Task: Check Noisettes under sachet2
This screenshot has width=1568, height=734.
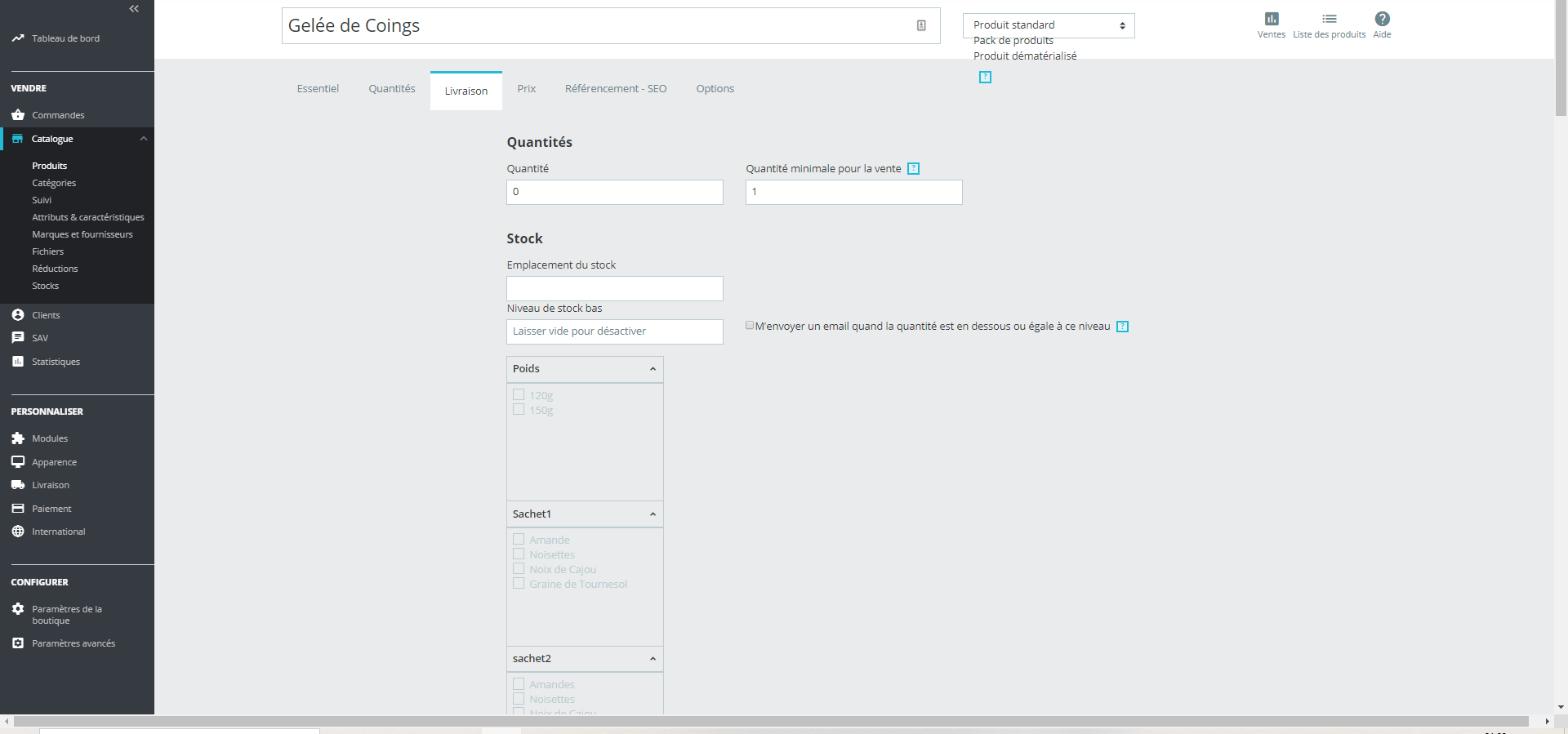Action: coord(519,698)
